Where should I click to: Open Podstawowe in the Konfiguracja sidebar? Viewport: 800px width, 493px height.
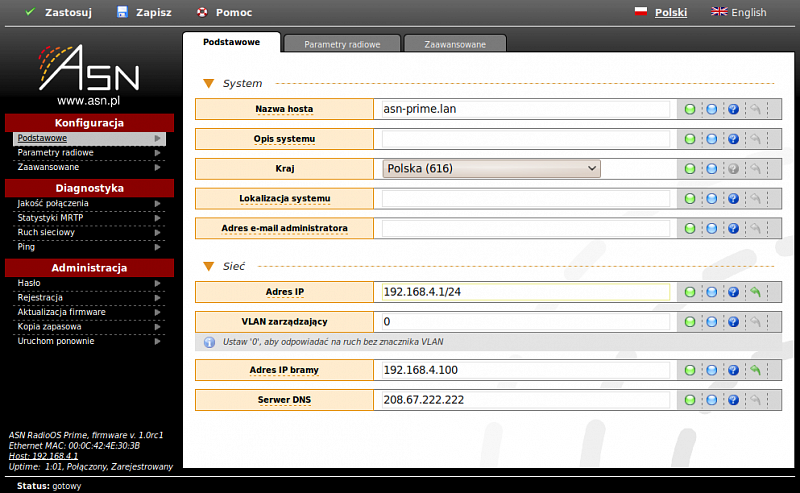coord(89,138)
